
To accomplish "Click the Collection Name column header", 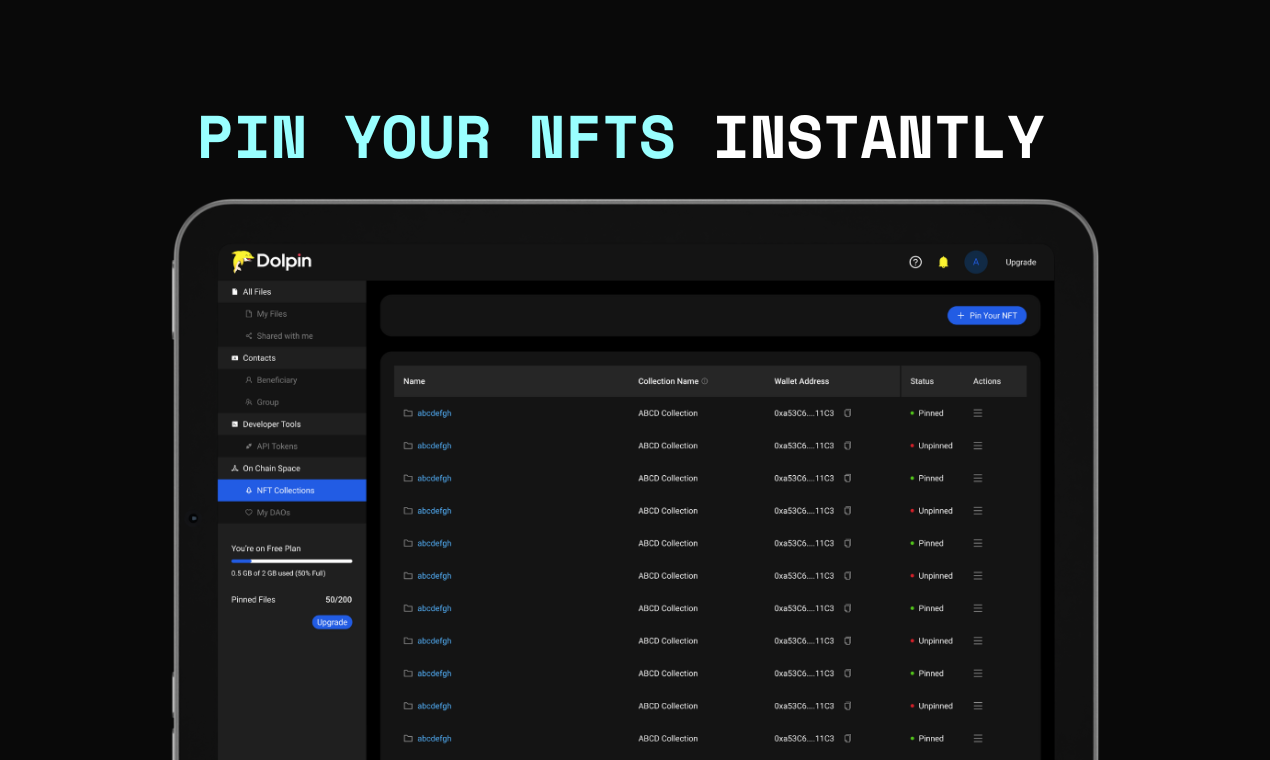I will coord(668,381).
